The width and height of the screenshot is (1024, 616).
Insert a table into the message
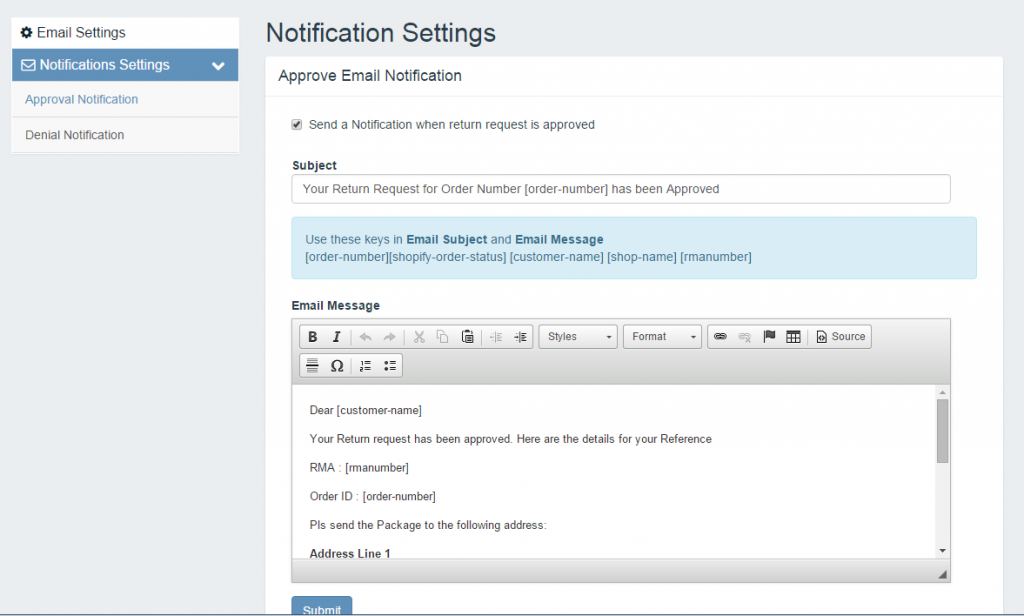click(x=793, y=337)
